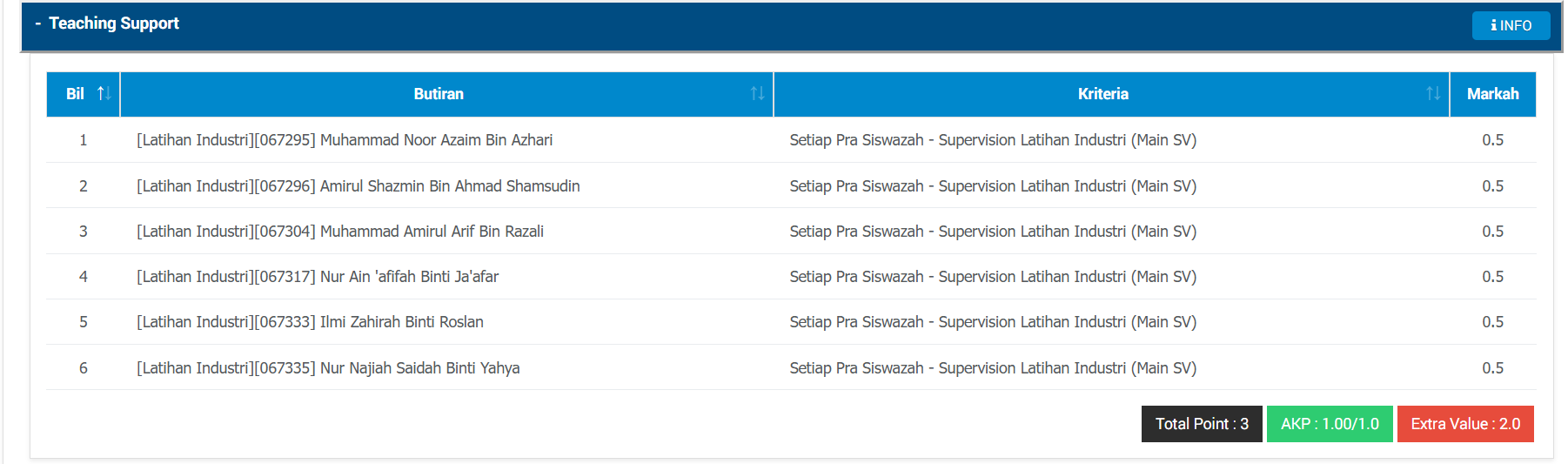
Task: Sort by the Bil column arrows
Action: point(104,93)
